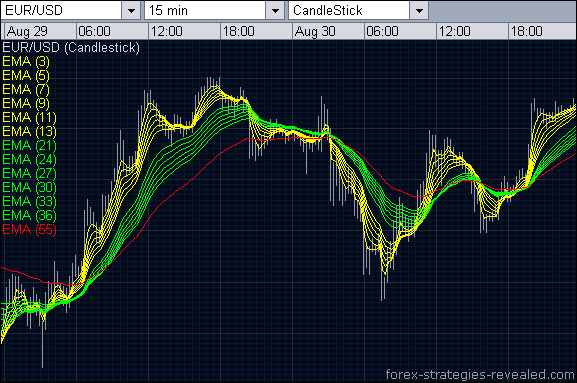Select the green EMA (24) legend entry
Viewport: 577px width, 383px height.
click(29, 159)
